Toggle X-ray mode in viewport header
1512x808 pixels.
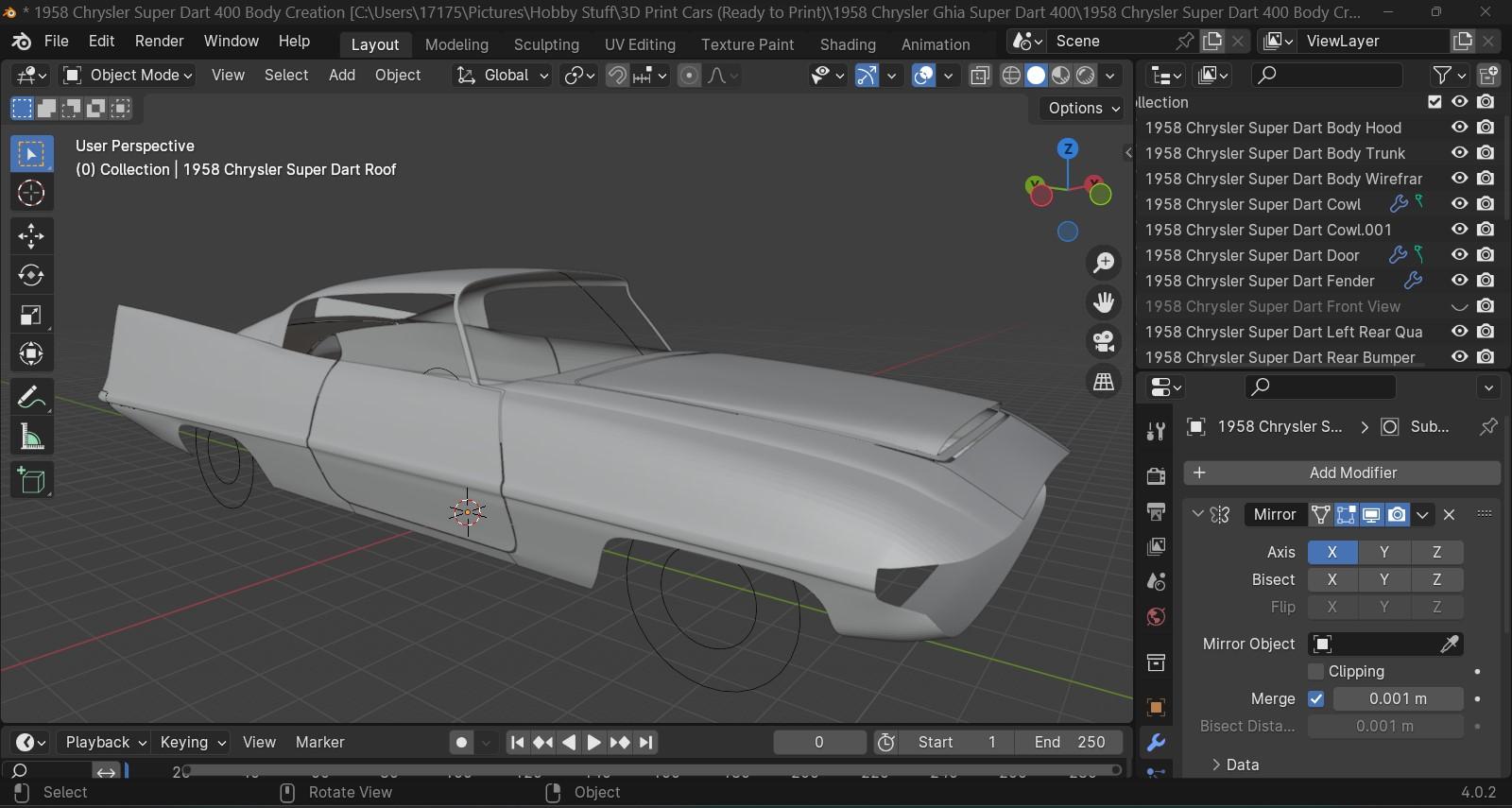coord(980,76)
